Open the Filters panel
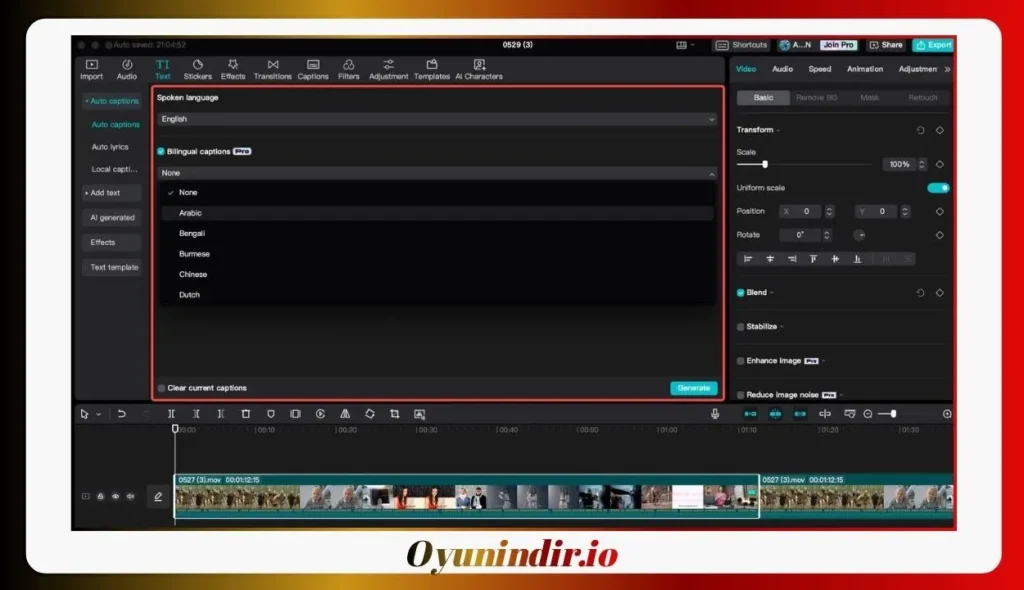 pyautogui.click(x=348, y=69)
